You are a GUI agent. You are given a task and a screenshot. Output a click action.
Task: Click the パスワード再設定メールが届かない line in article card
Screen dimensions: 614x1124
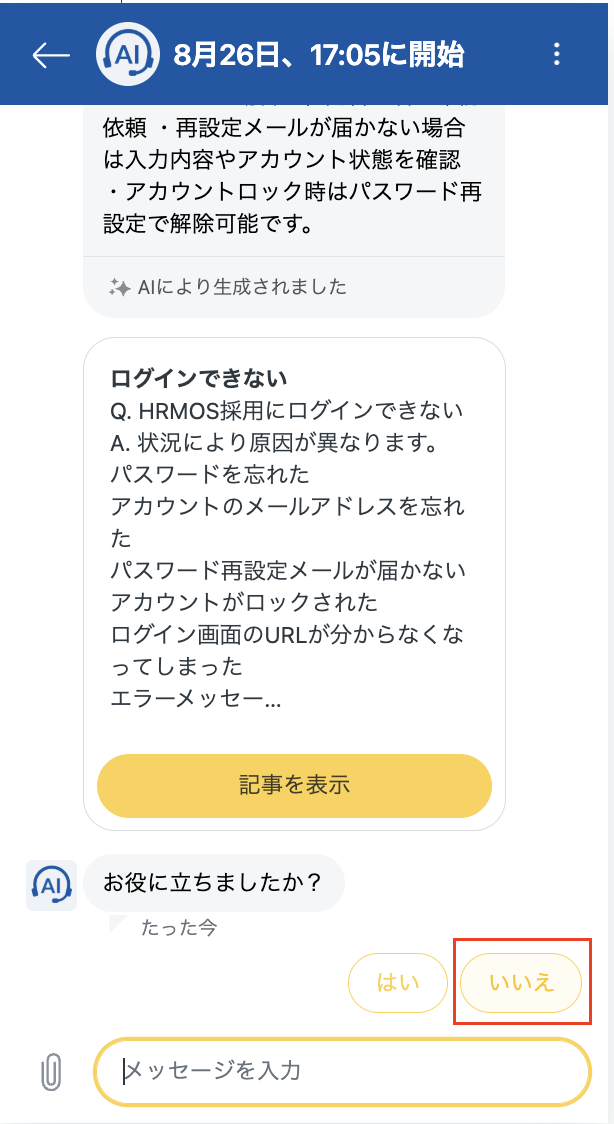288,570
